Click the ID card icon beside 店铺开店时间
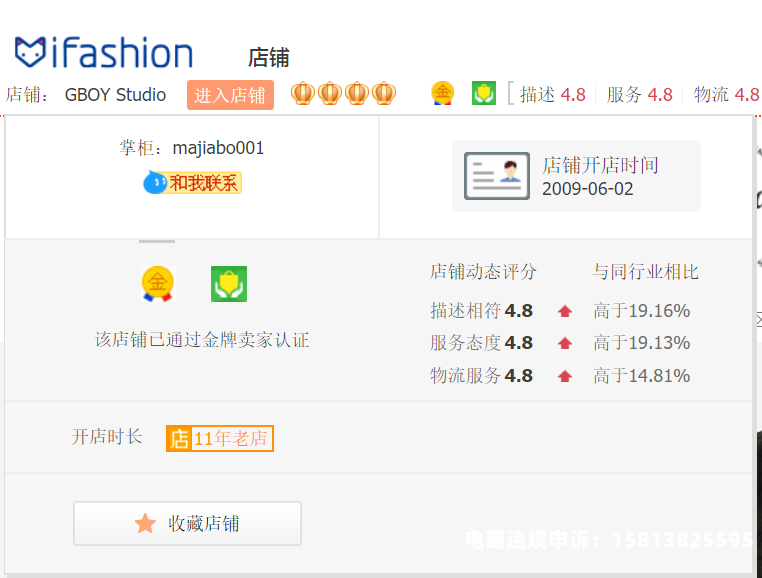 pyautogui.click(x=497, y=176)
